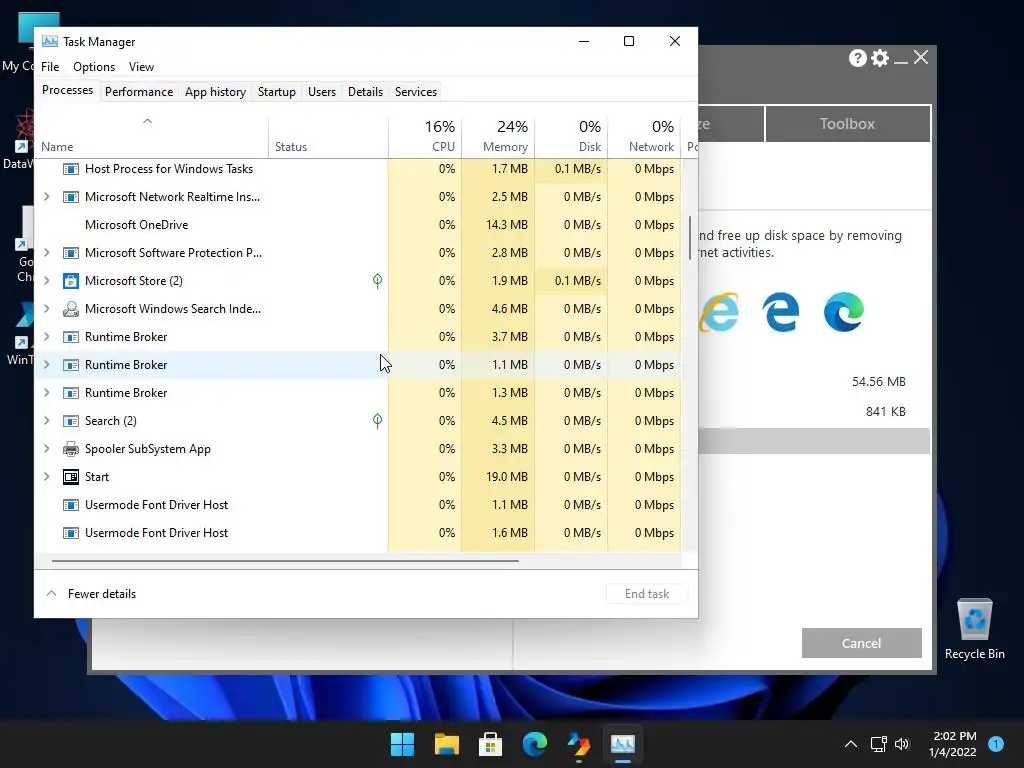This screenshot has height=768, width=1024.
Task: Open Microsoft Store from the taskbar
Action: tap(490, 744)
